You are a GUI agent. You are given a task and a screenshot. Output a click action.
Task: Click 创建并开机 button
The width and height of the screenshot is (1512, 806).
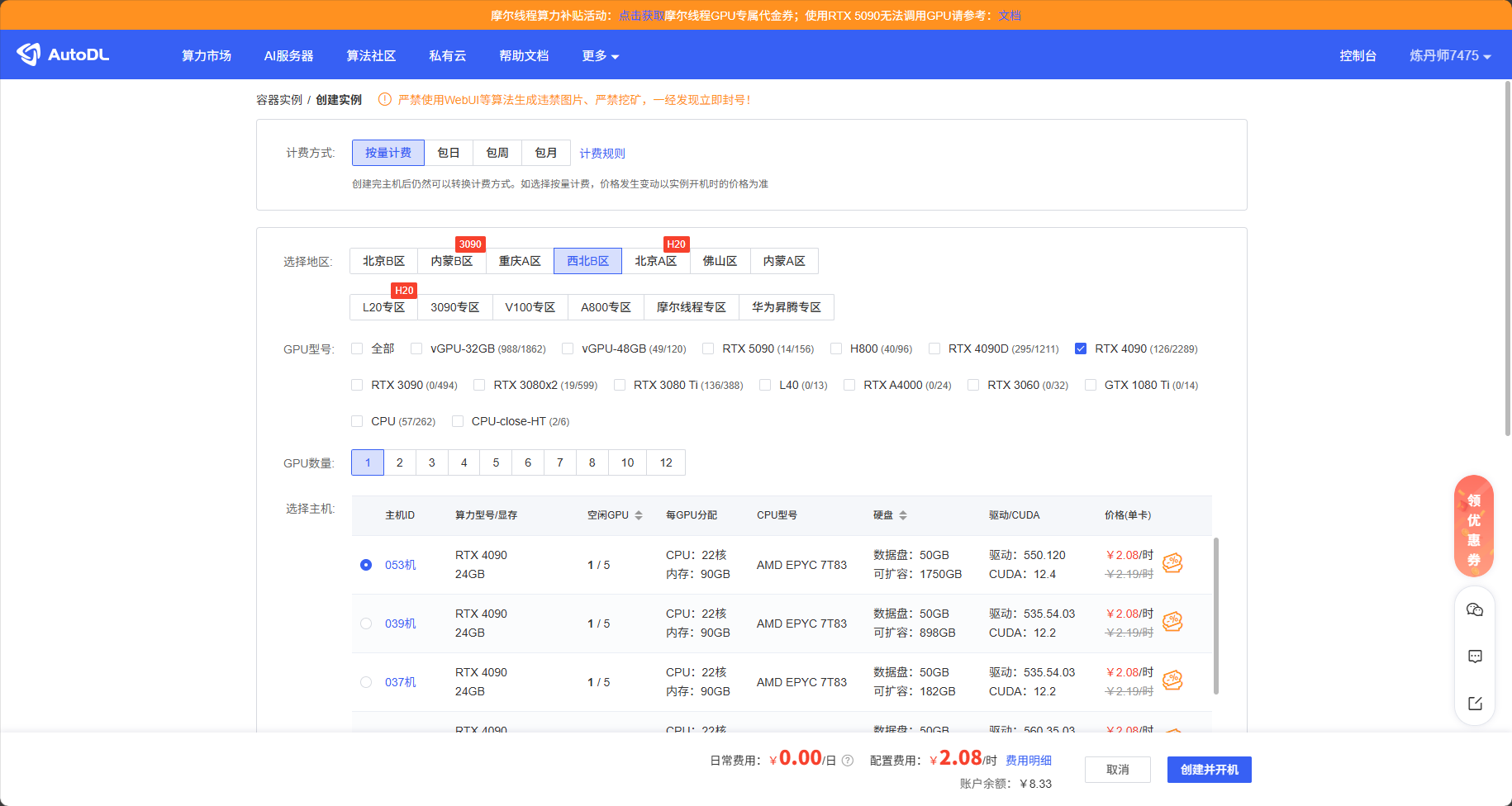tap(1210, 770)
